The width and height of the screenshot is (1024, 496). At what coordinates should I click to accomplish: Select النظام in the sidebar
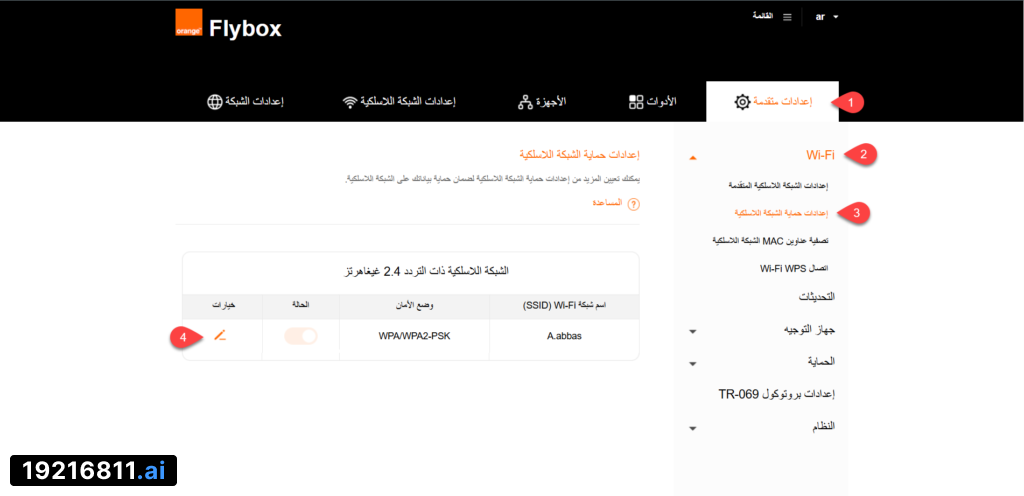coord(824,426)
